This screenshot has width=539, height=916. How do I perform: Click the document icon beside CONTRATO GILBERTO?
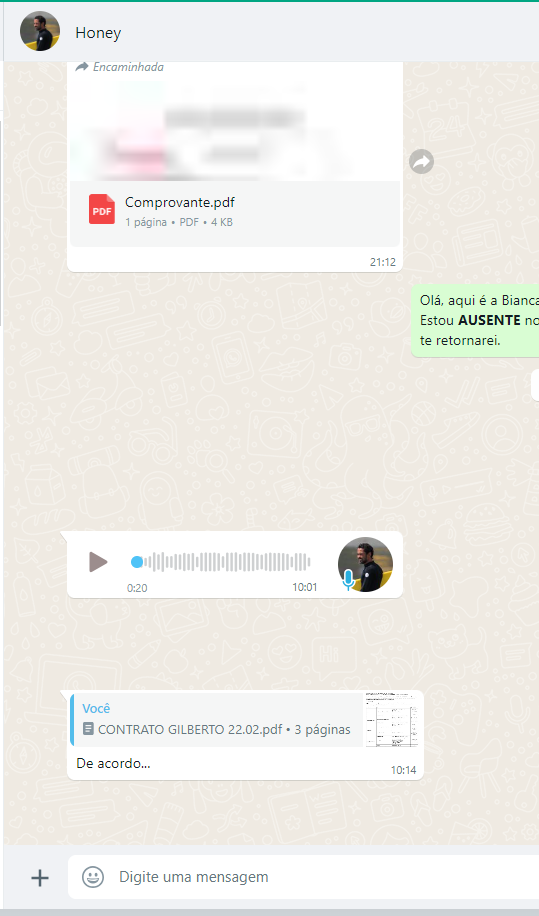(x=88, y=728)
